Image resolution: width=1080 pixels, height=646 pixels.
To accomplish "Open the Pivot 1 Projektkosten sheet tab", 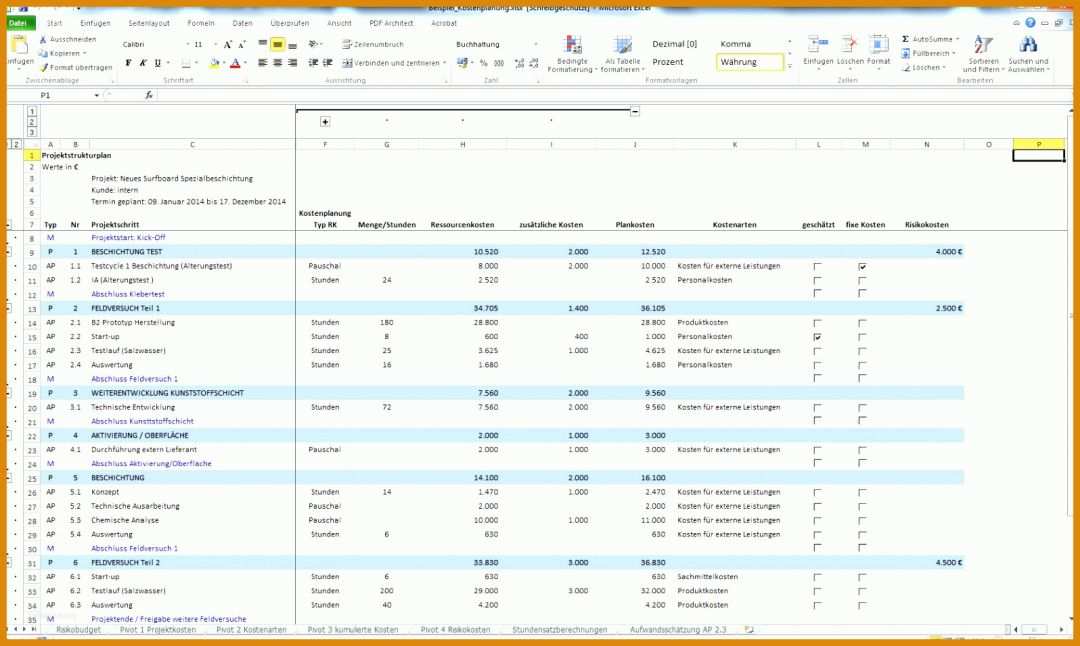I will [x=158, y=629].
